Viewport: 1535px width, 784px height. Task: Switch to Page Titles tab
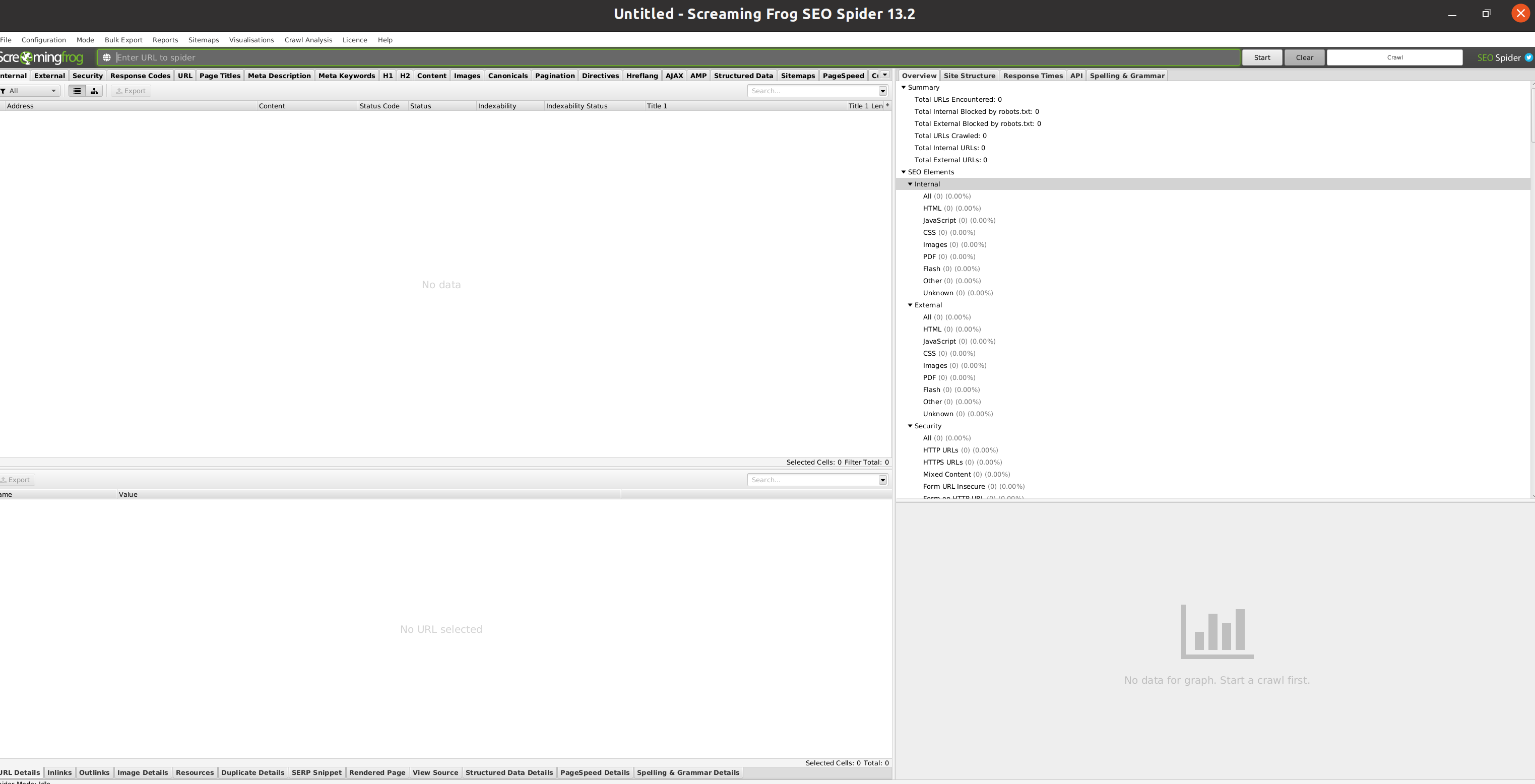coord(220,76)
